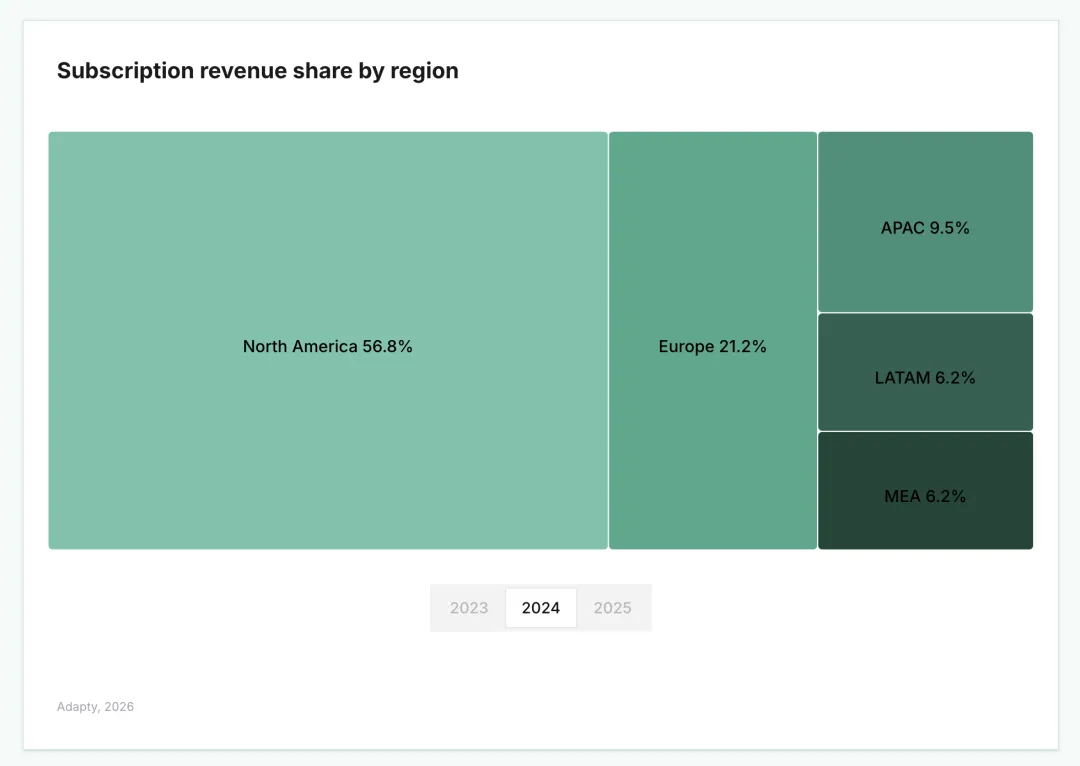This screenshot has width=1080, height=766.
Task: Select the 21.2% percentage value
Action: 742,346
